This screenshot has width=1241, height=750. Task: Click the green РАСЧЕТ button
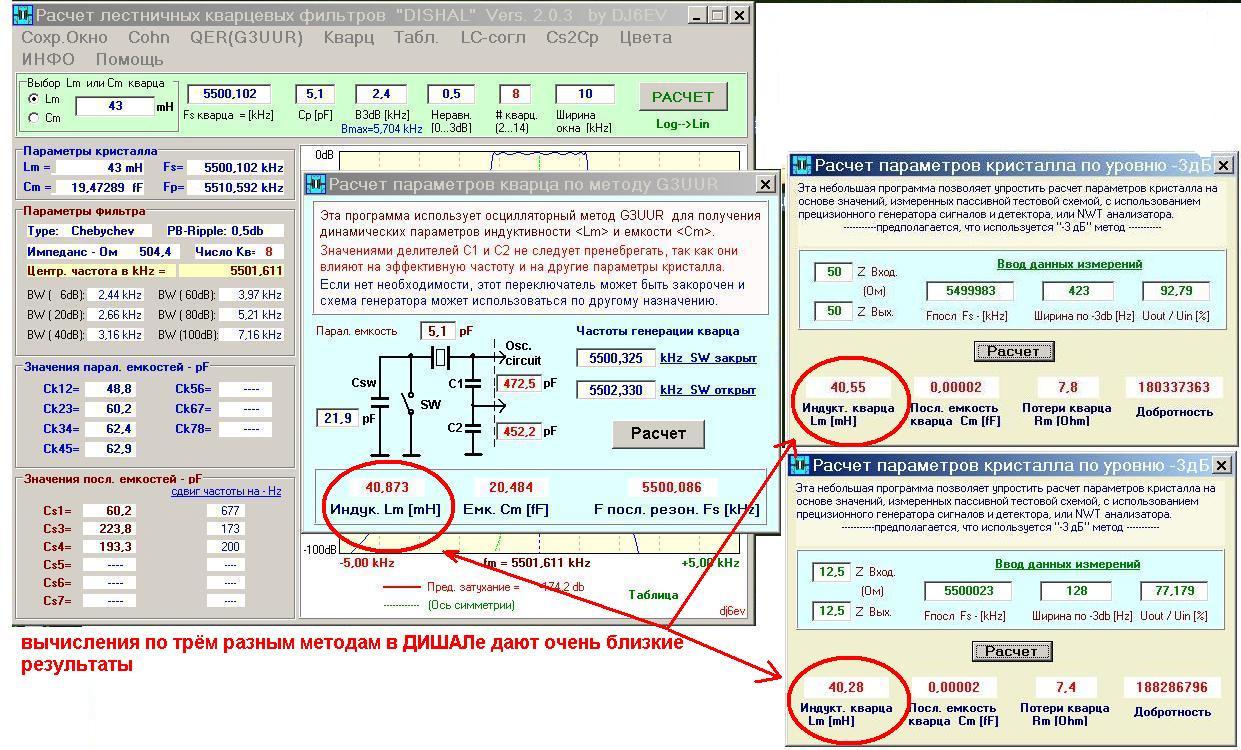(x=683, y=97)
